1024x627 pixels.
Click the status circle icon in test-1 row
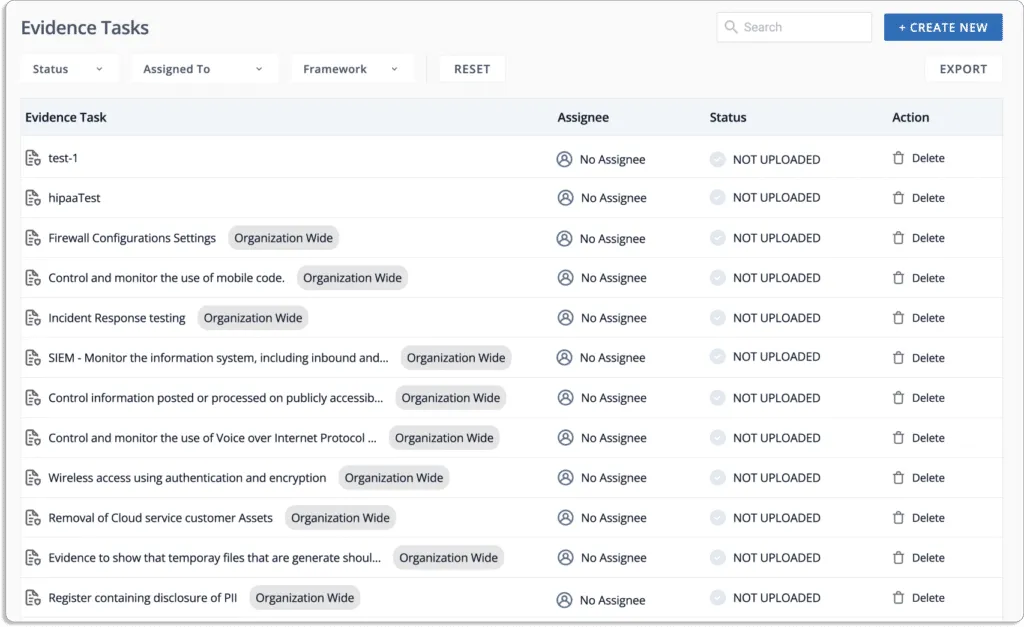pos(718,159)
